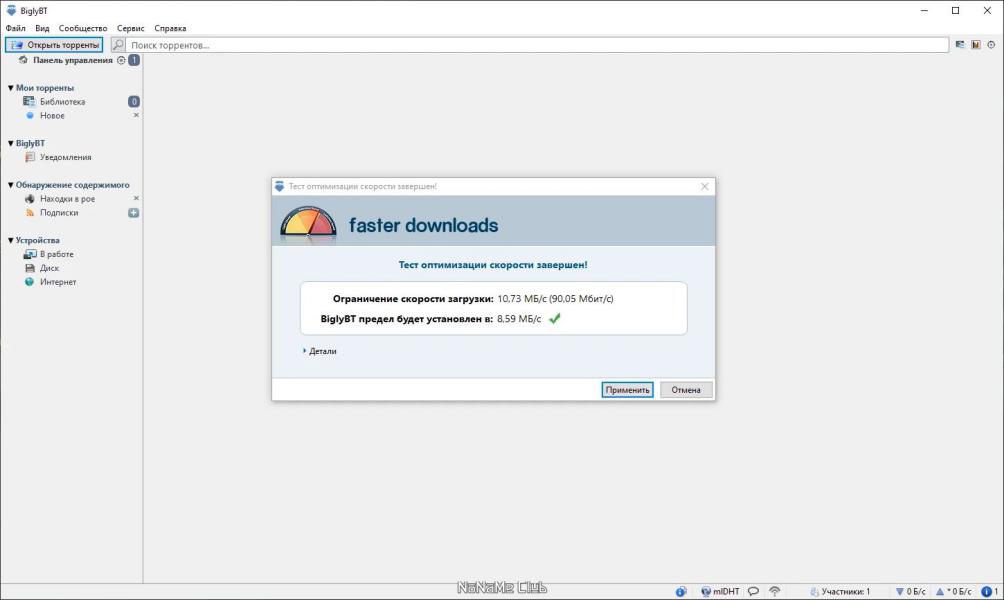Minimize the BiglyBT main window
Screen dimensions: 1004x600
(924, 10)
